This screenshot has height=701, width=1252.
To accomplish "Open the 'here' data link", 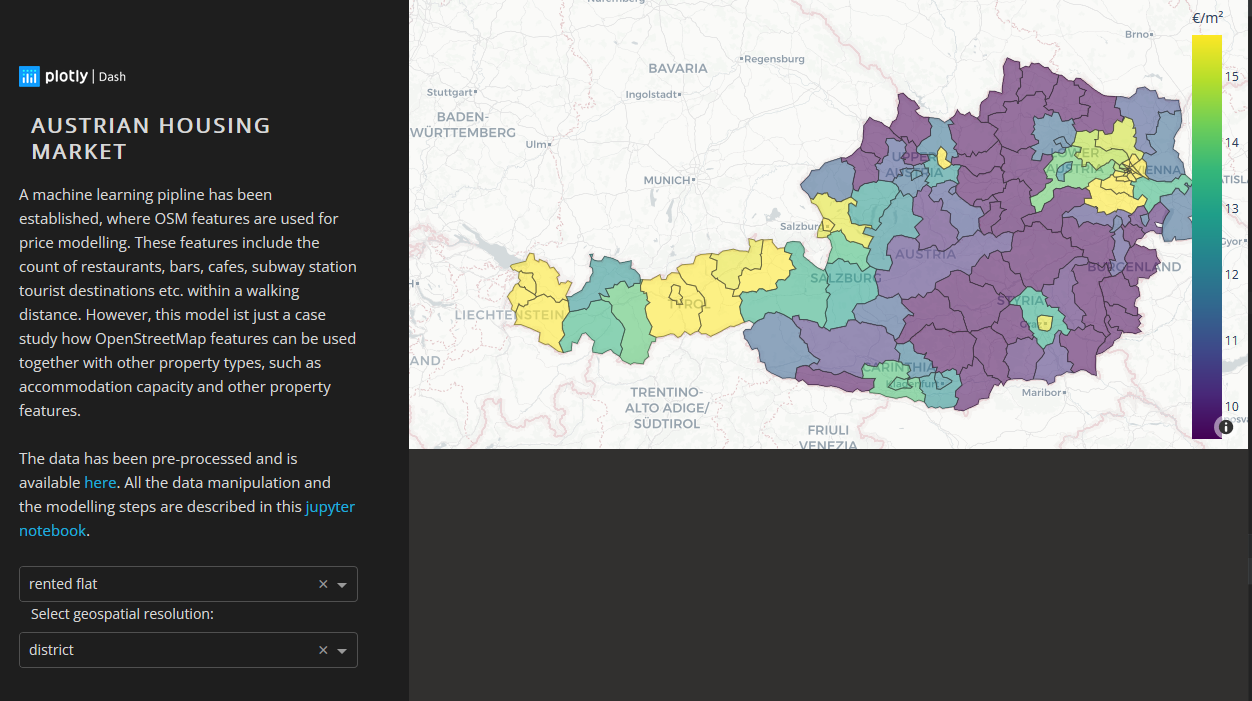I will 100,483.
